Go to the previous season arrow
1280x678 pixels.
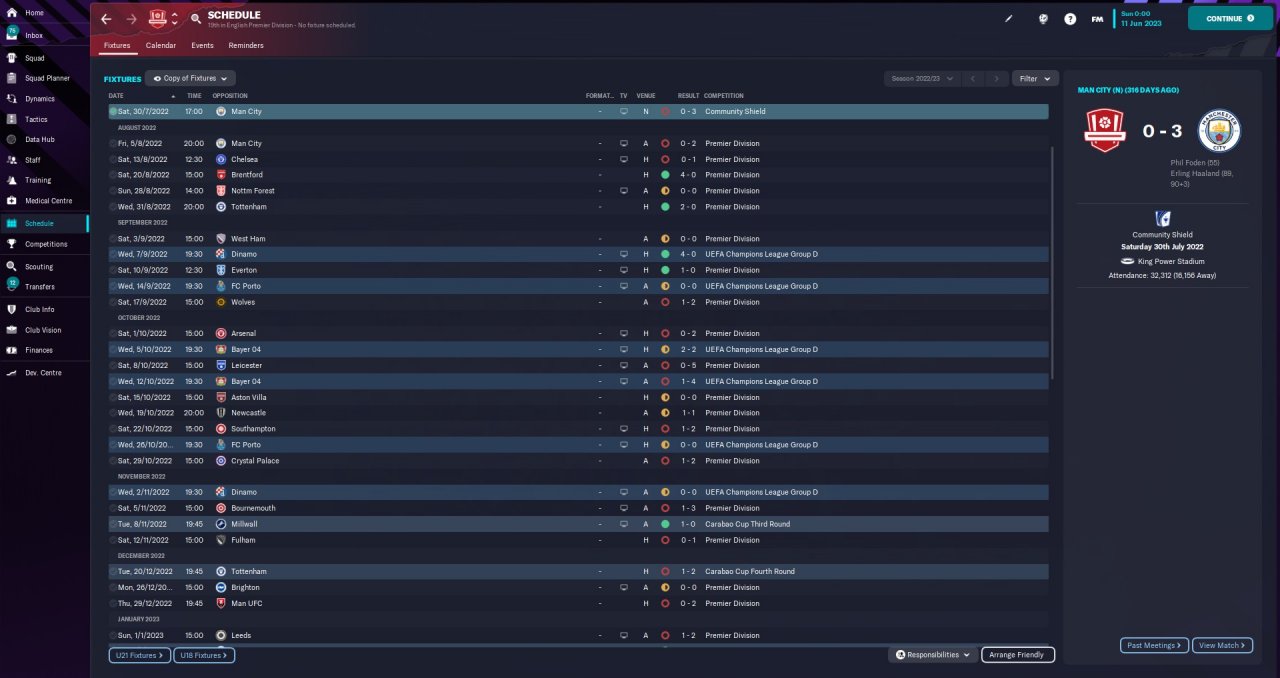973,78
